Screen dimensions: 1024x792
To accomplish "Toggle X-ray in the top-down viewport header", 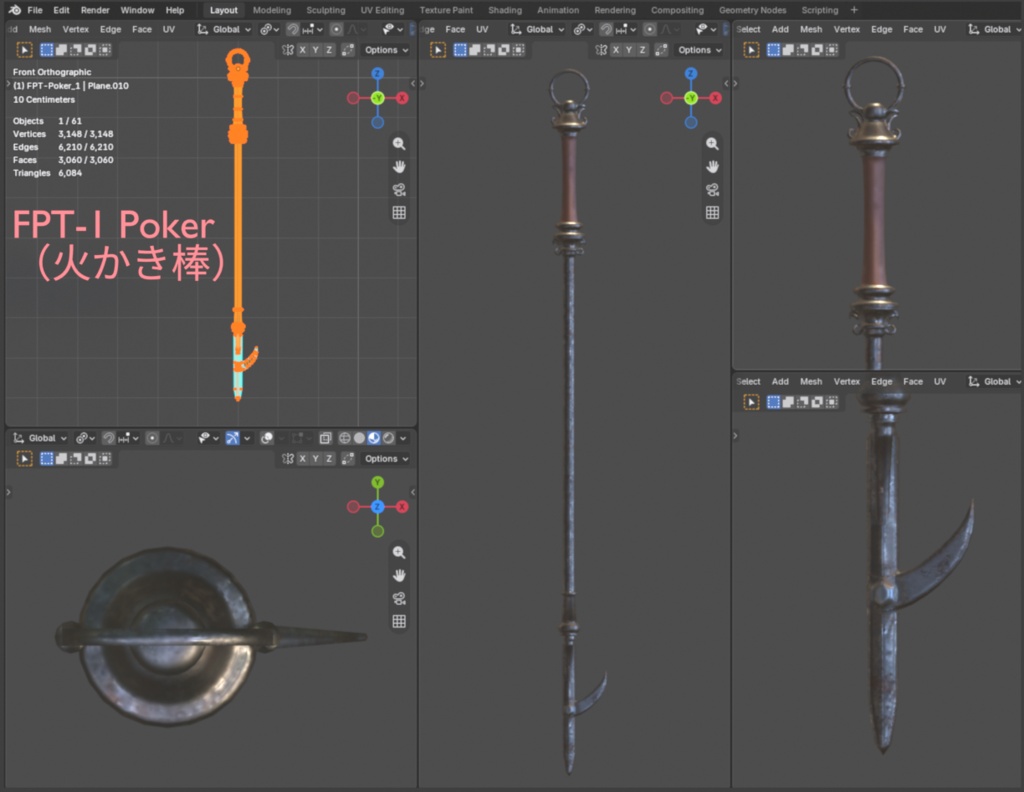I will pos(325,438).
